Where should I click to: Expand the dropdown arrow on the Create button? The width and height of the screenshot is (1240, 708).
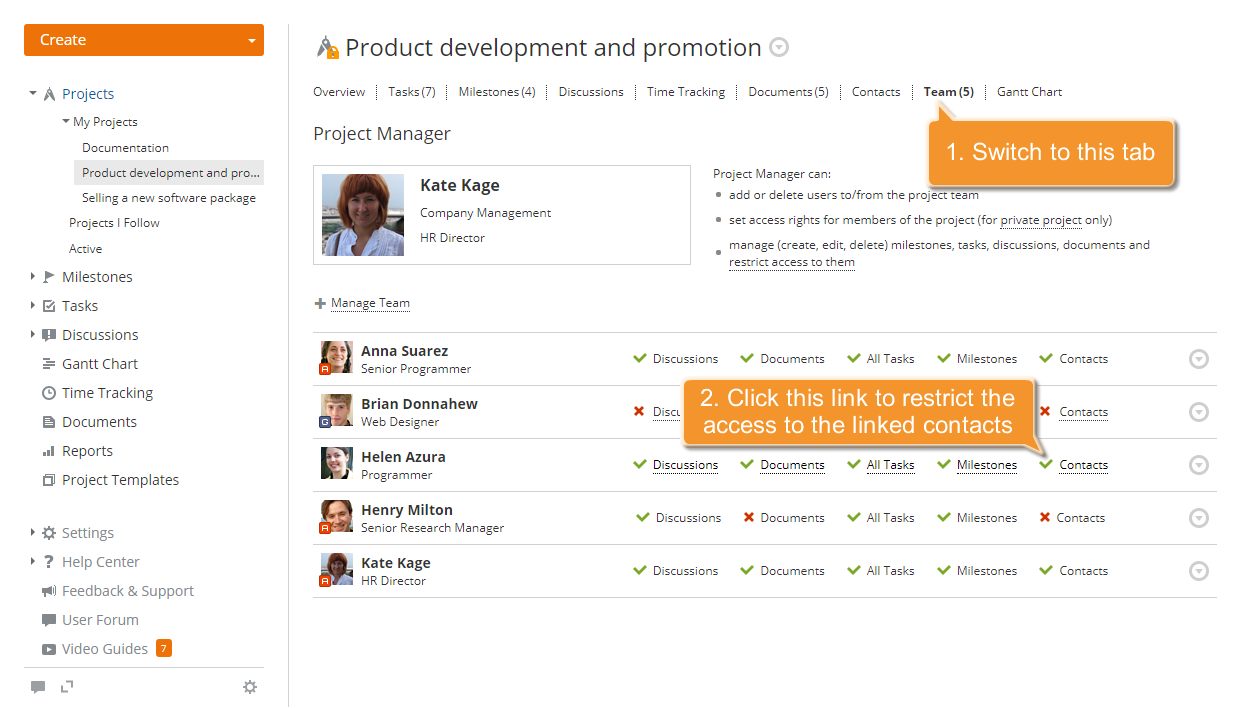[251, 40]
